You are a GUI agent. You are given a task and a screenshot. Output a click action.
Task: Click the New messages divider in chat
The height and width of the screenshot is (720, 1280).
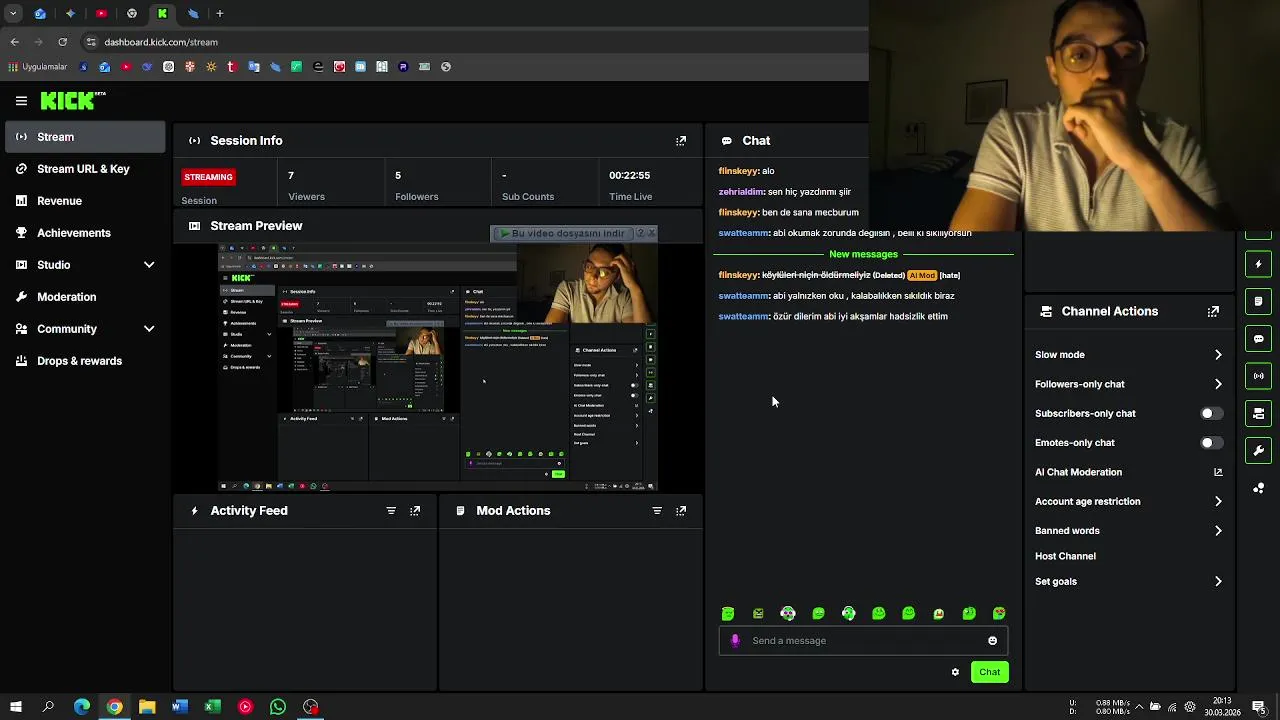click(x=863, y=254)
